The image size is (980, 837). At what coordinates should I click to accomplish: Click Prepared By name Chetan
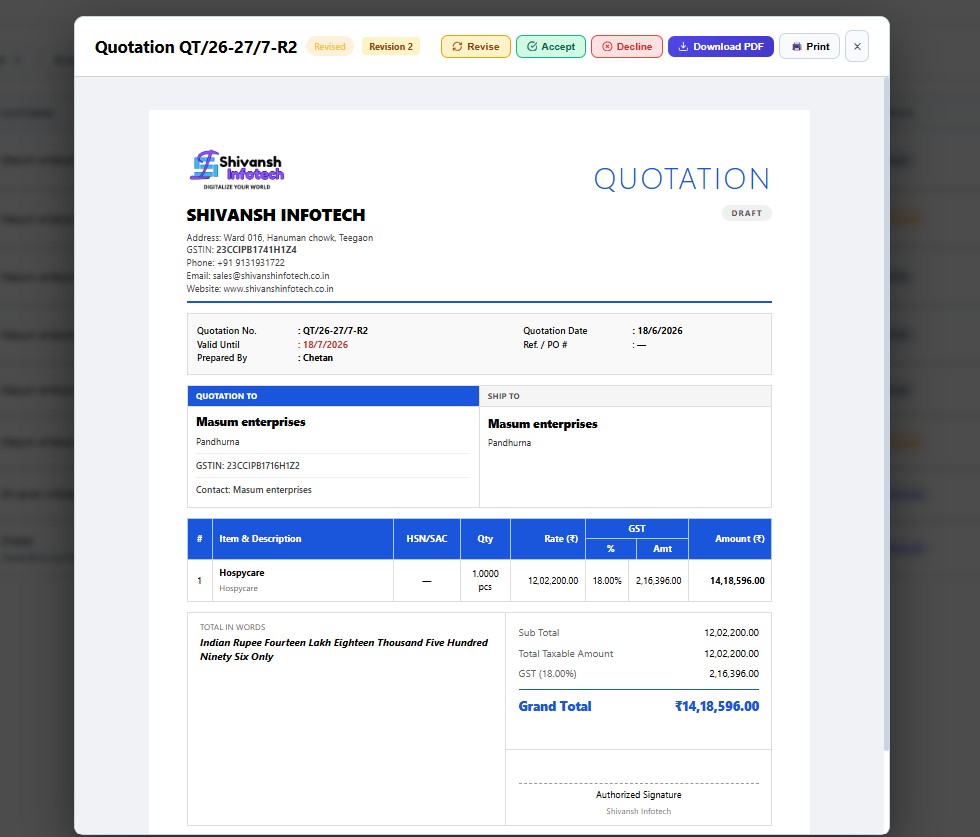318,358
